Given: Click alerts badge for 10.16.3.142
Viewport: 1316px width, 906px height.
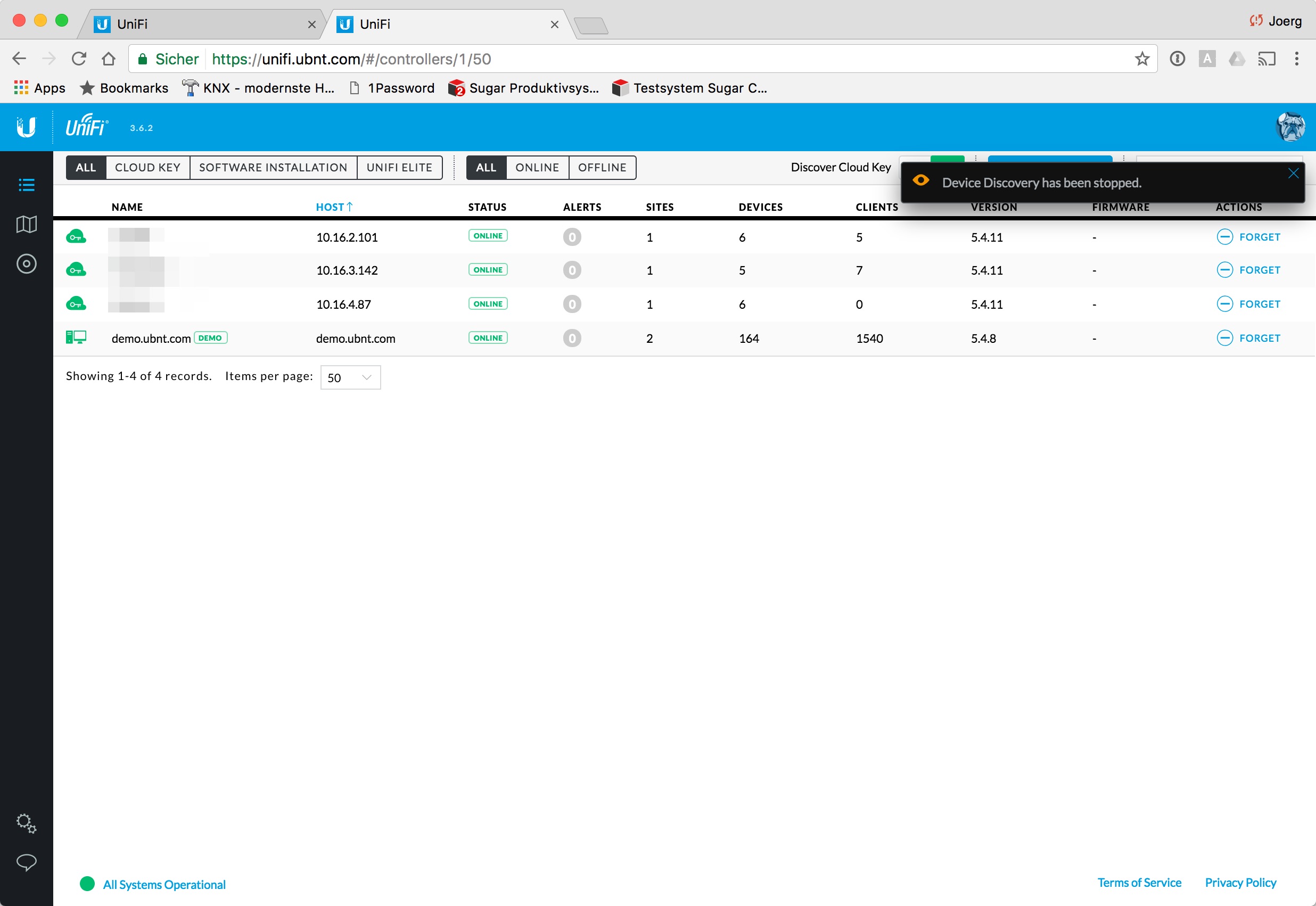Looking at the screenshot, I should (x=572, y=270).
